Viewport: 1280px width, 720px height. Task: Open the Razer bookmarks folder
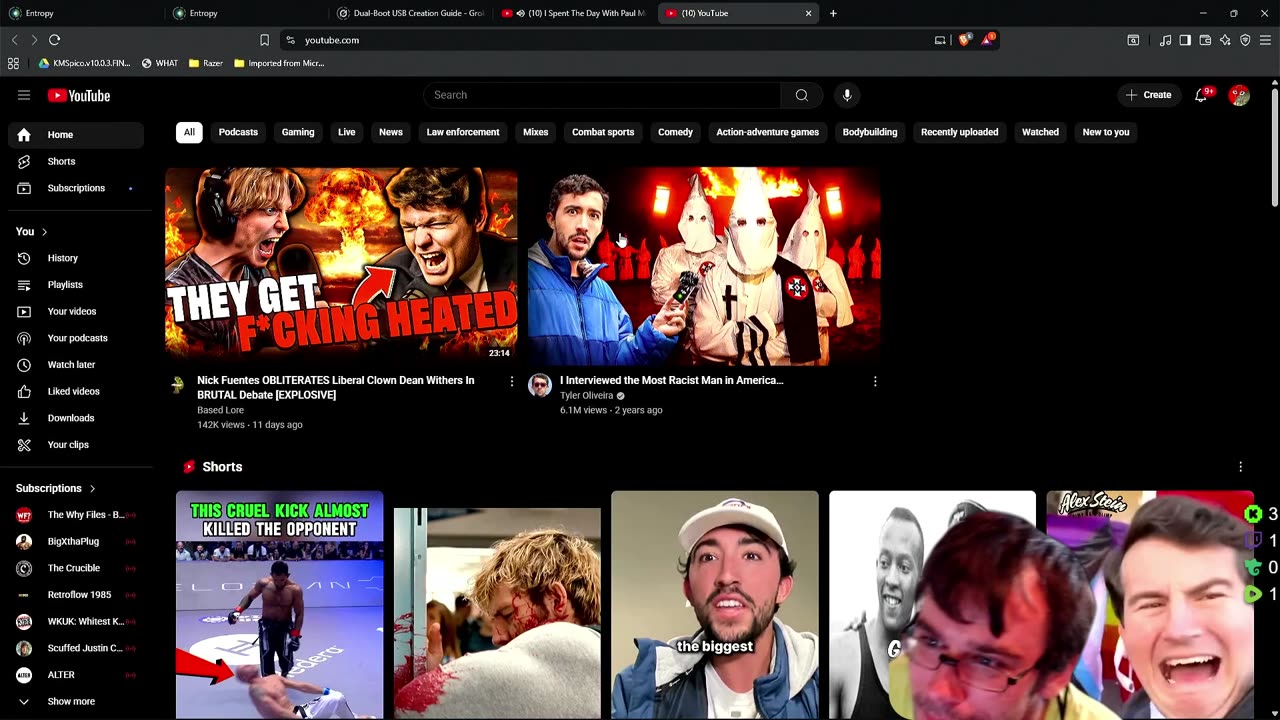[x=206, y=63]
